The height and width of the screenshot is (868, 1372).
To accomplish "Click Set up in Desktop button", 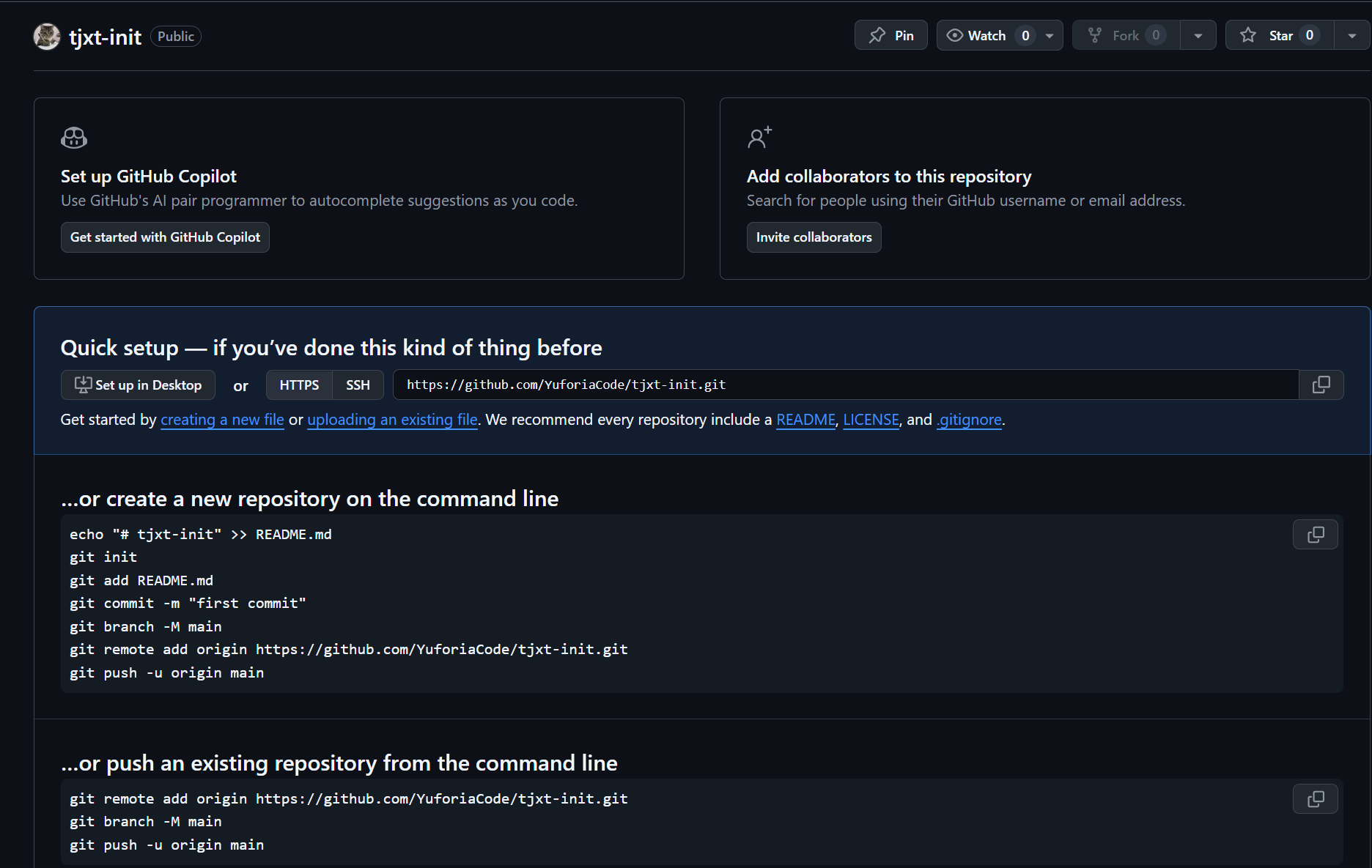I will 138,385.
